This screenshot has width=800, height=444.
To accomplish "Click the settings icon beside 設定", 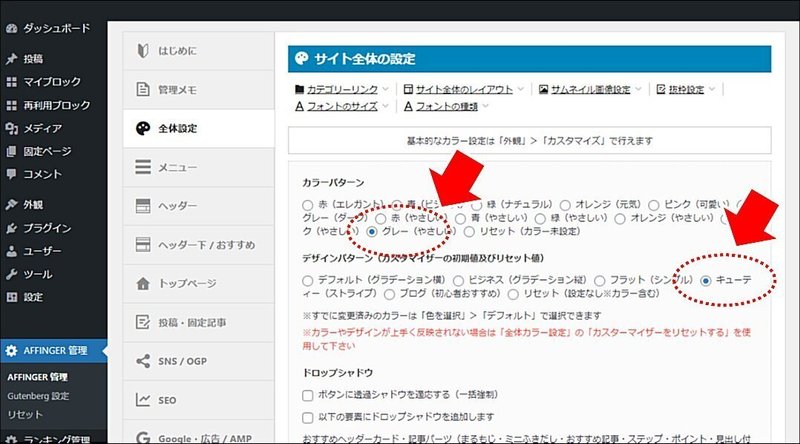I will point(12,297).
